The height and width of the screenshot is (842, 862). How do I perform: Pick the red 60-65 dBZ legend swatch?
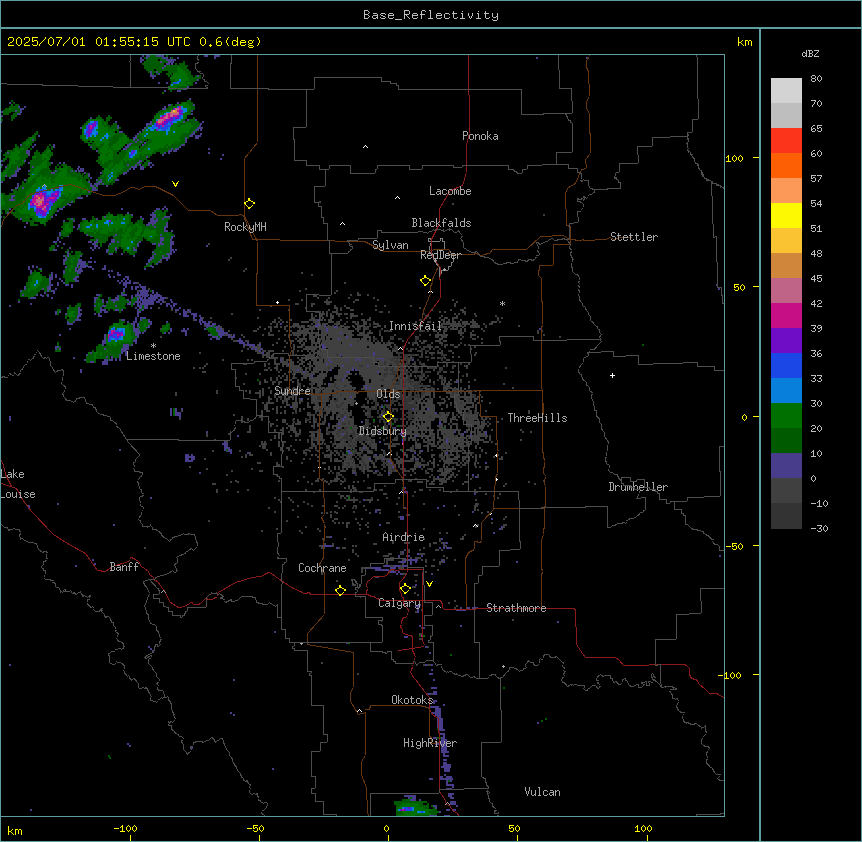click(x=786, y=141)
